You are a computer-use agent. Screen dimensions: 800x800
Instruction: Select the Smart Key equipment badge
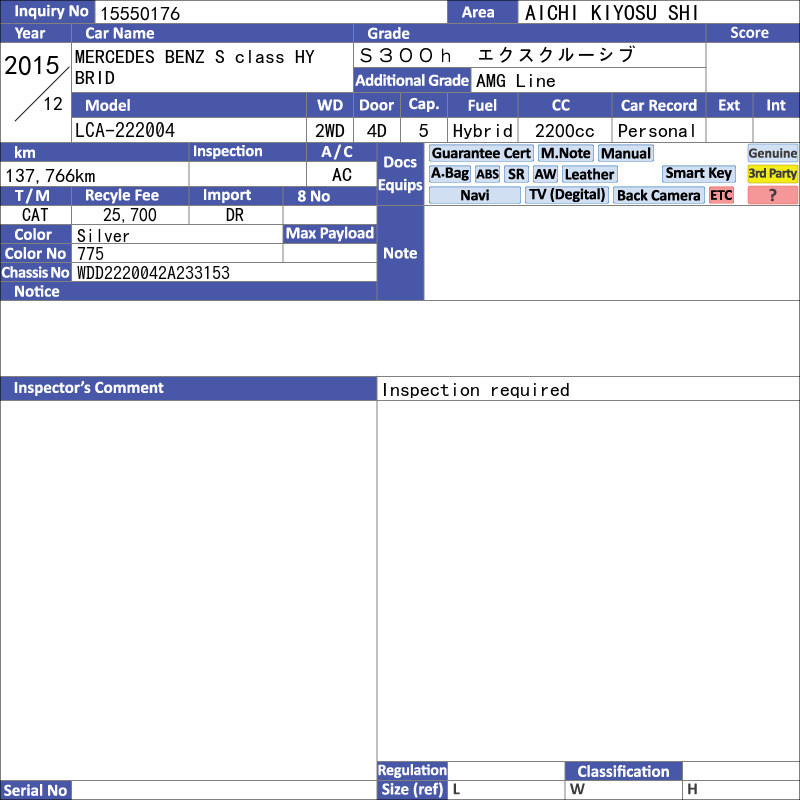(x=698, y=173)
